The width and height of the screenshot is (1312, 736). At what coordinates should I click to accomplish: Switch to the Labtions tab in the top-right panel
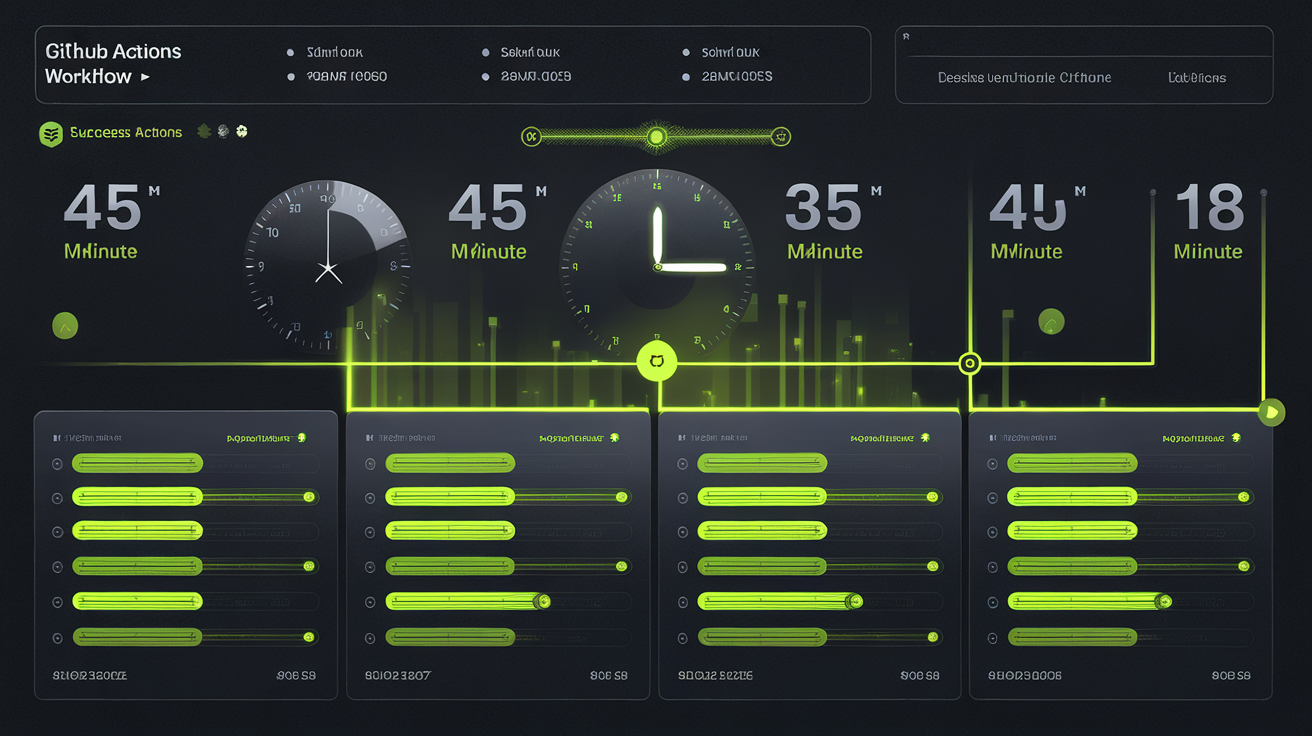coord(1197,77)
